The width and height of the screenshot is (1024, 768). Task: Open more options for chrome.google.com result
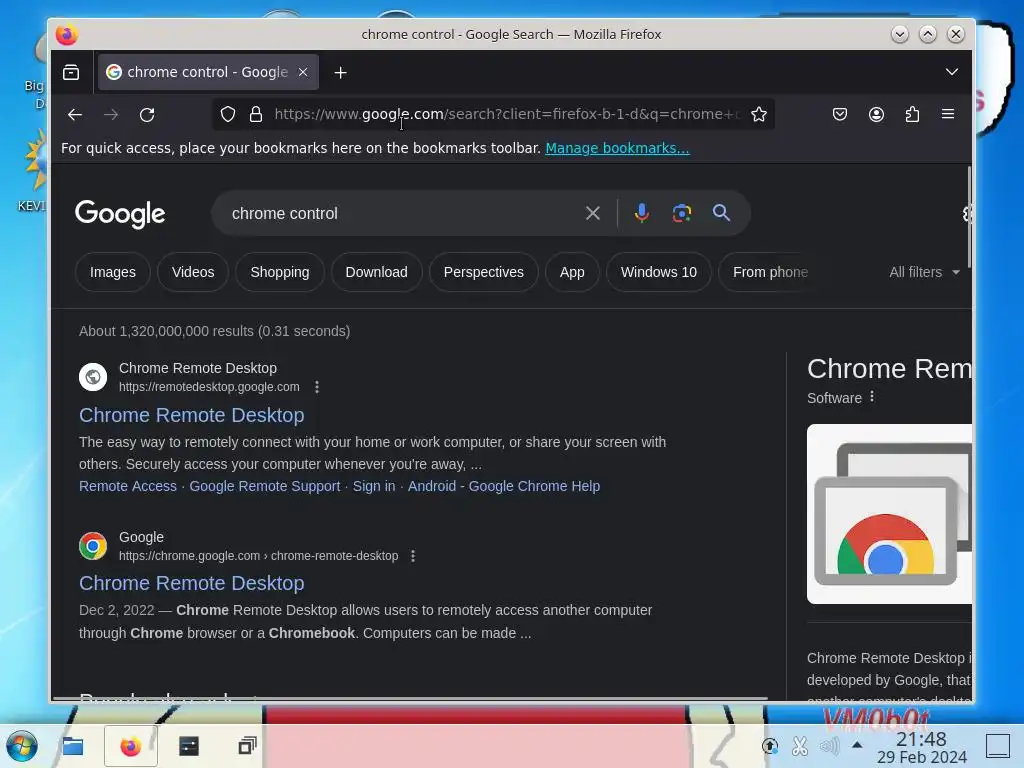(x=413, y=556)
